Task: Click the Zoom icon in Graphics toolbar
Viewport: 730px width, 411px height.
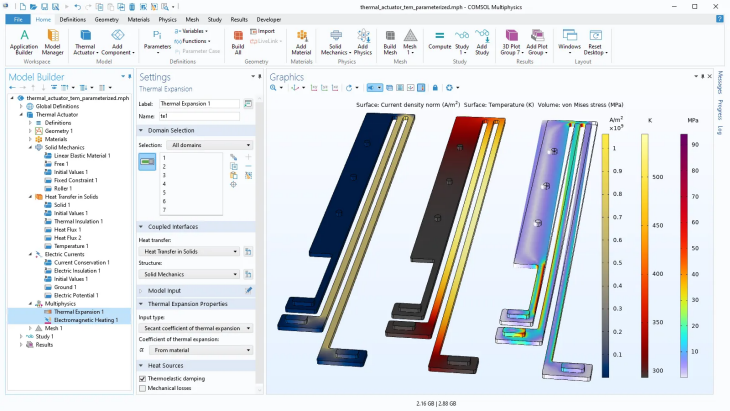Action: click(x=273, y=88)
